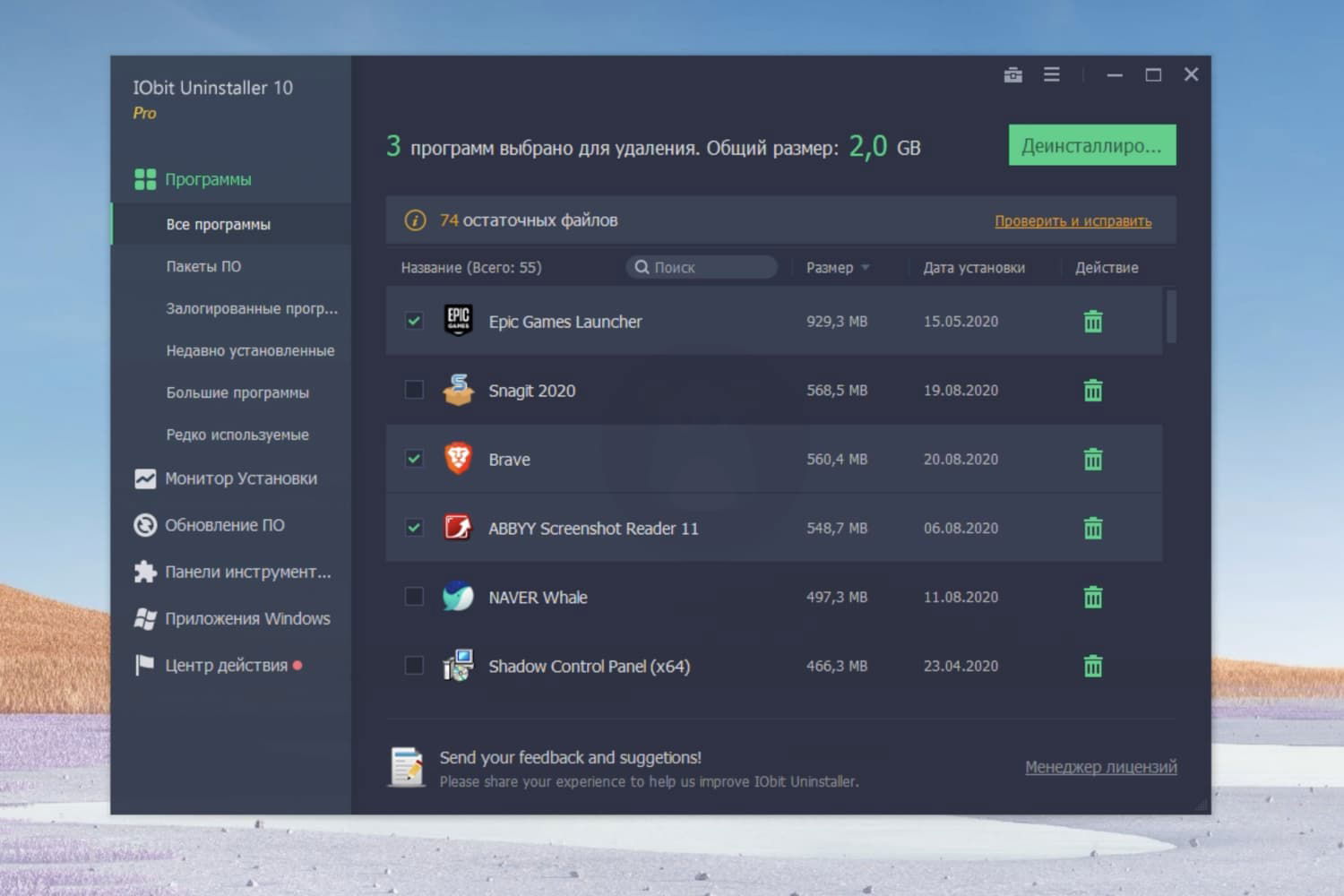The width and height of the screenshot is (1344, 896).
Task: Open Обновление ПО from the sidebar
Action: click(146, 525)
